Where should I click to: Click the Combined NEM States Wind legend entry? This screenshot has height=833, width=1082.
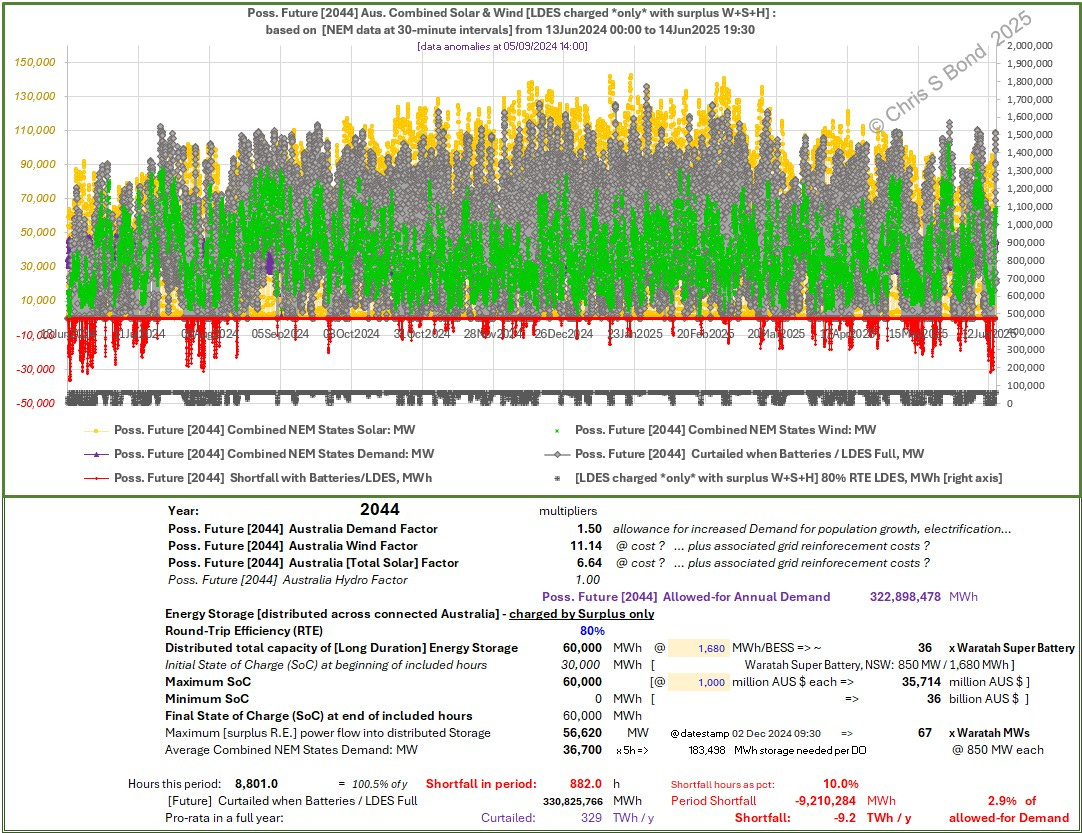point(714,430)
